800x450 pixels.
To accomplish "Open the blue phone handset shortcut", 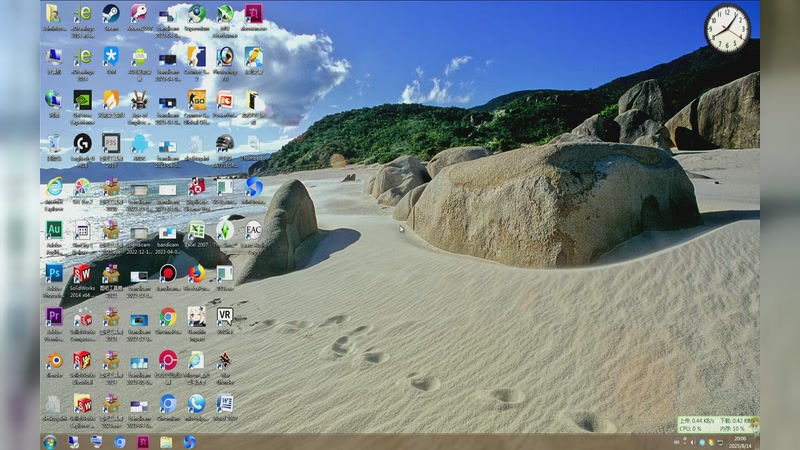I will click(x=196, y=404).
